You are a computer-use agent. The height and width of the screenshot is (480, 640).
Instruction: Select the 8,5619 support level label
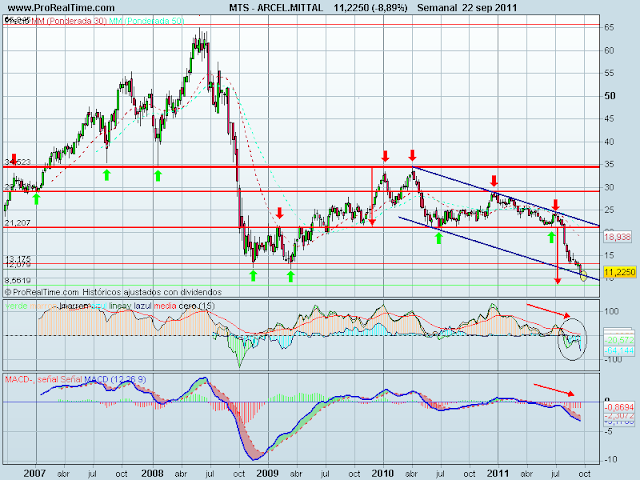click(18, 280)
